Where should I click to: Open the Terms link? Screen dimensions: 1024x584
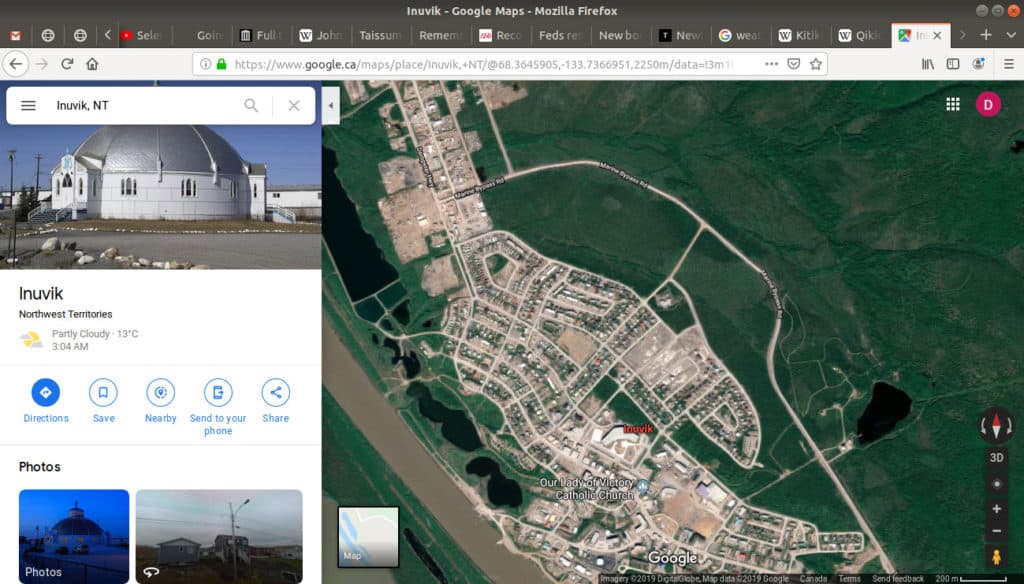849,579
